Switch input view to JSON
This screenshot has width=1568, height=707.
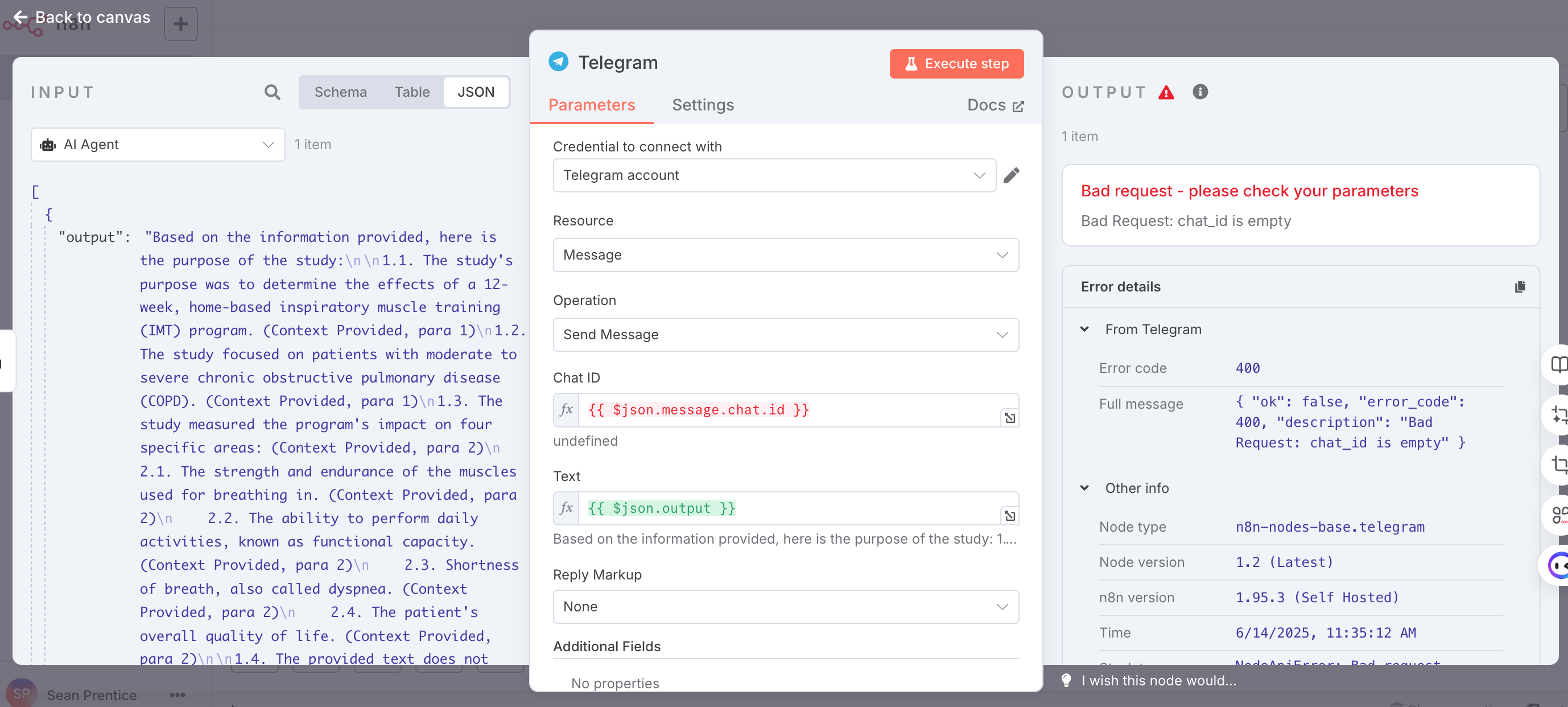pyautogui.click(x=476, y=92)
